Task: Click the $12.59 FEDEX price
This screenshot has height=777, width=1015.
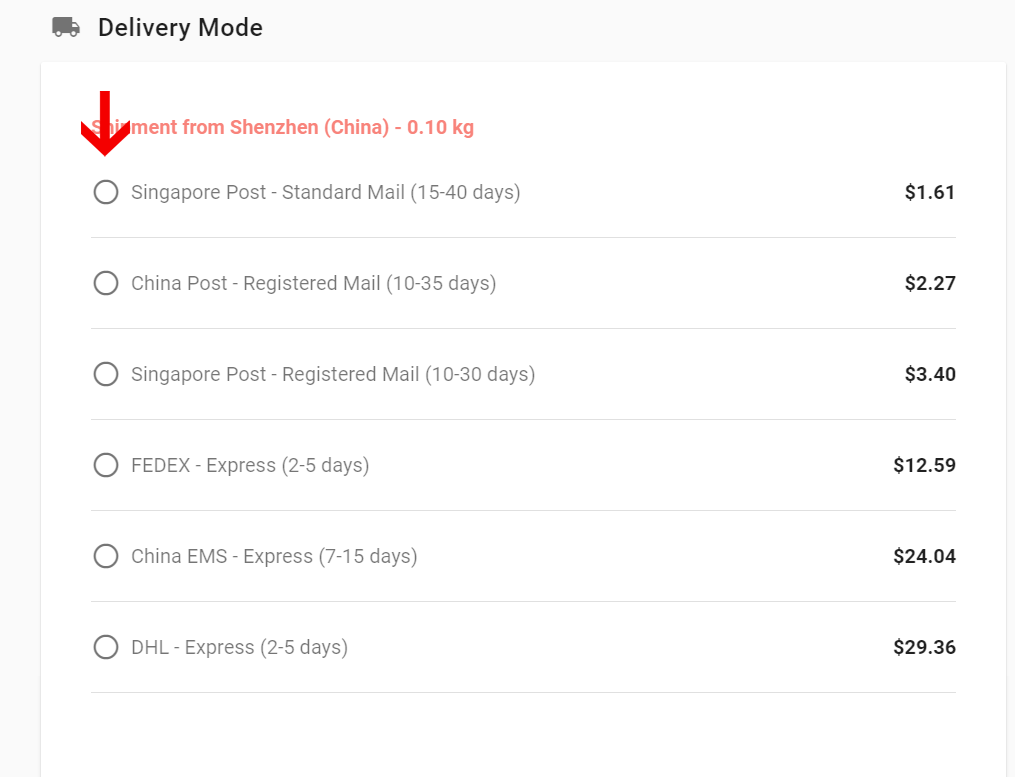Action: (x=924, y=465)
